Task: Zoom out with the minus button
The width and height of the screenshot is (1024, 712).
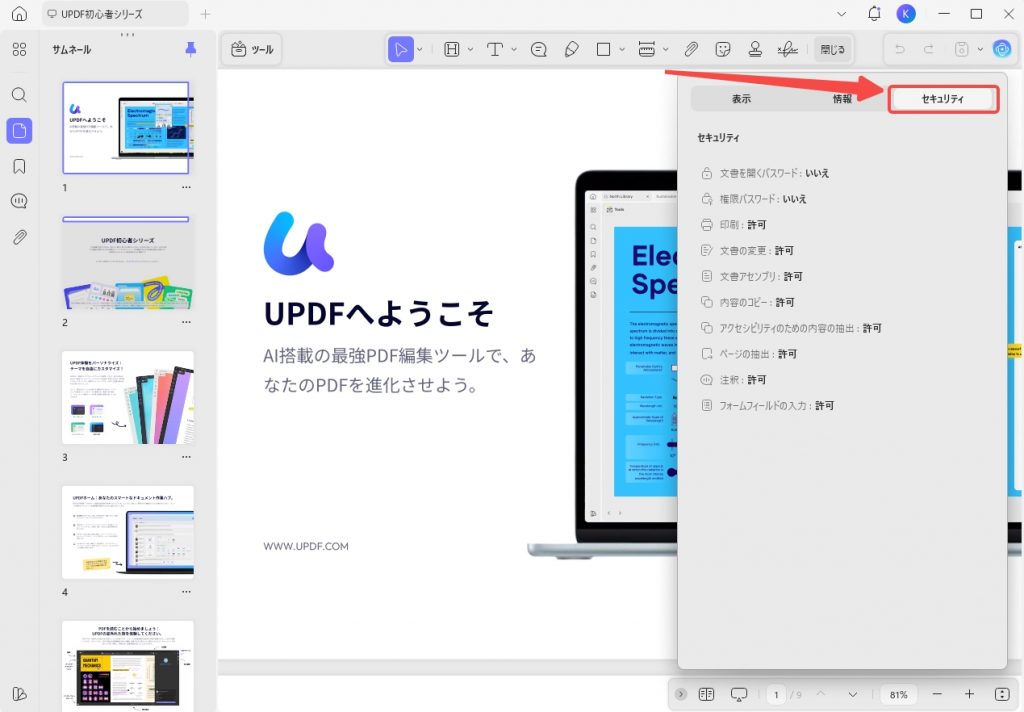Action: [937, 694]
